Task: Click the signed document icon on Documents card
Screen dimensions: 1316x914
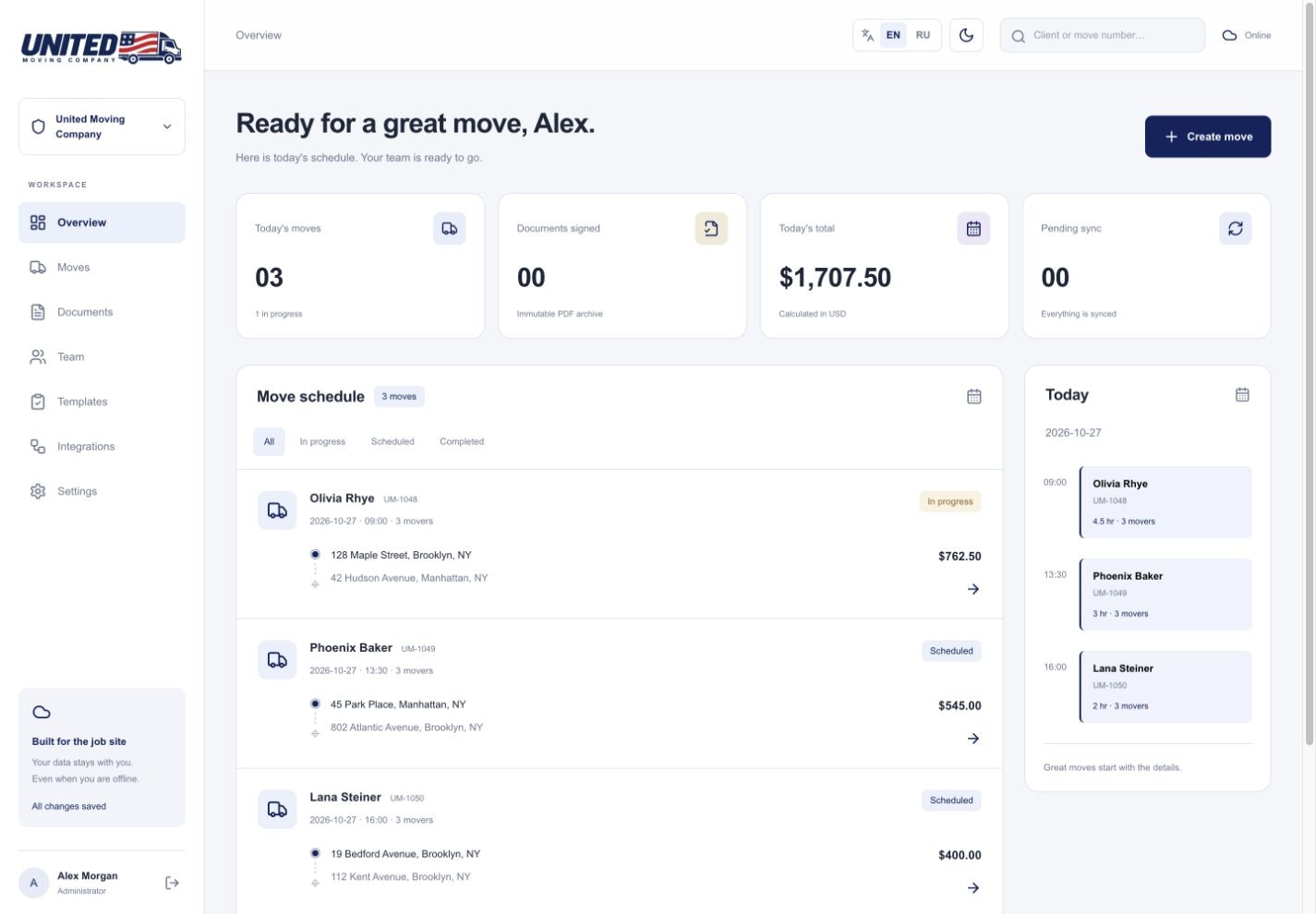Action: pyautogui.click(x=711, y=228)
